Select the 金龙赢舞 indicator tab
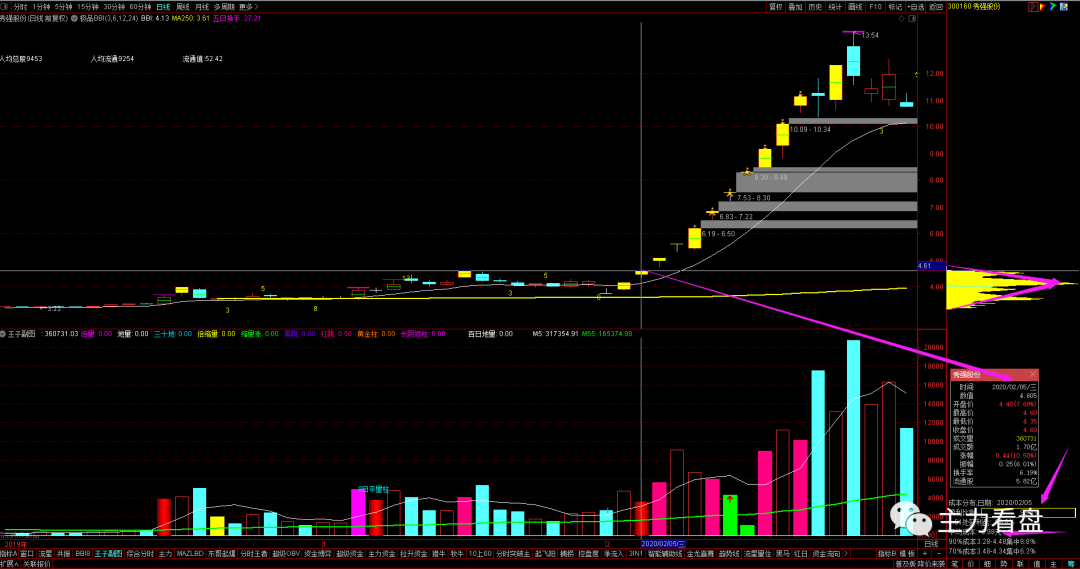 [700, 554]
